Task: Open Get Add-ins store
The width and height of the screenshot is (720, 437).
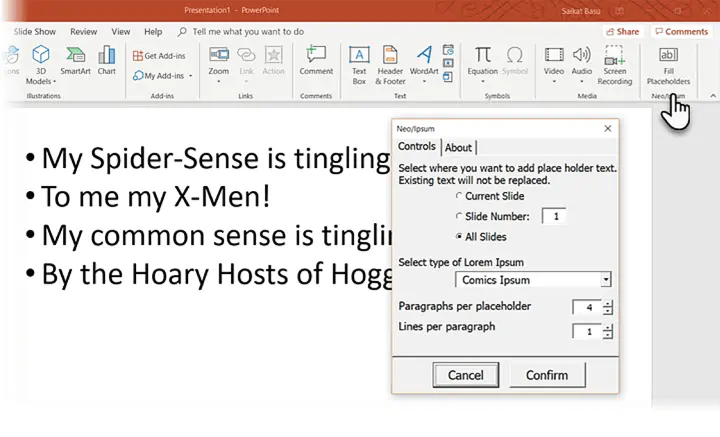Action: pos(159,56)
